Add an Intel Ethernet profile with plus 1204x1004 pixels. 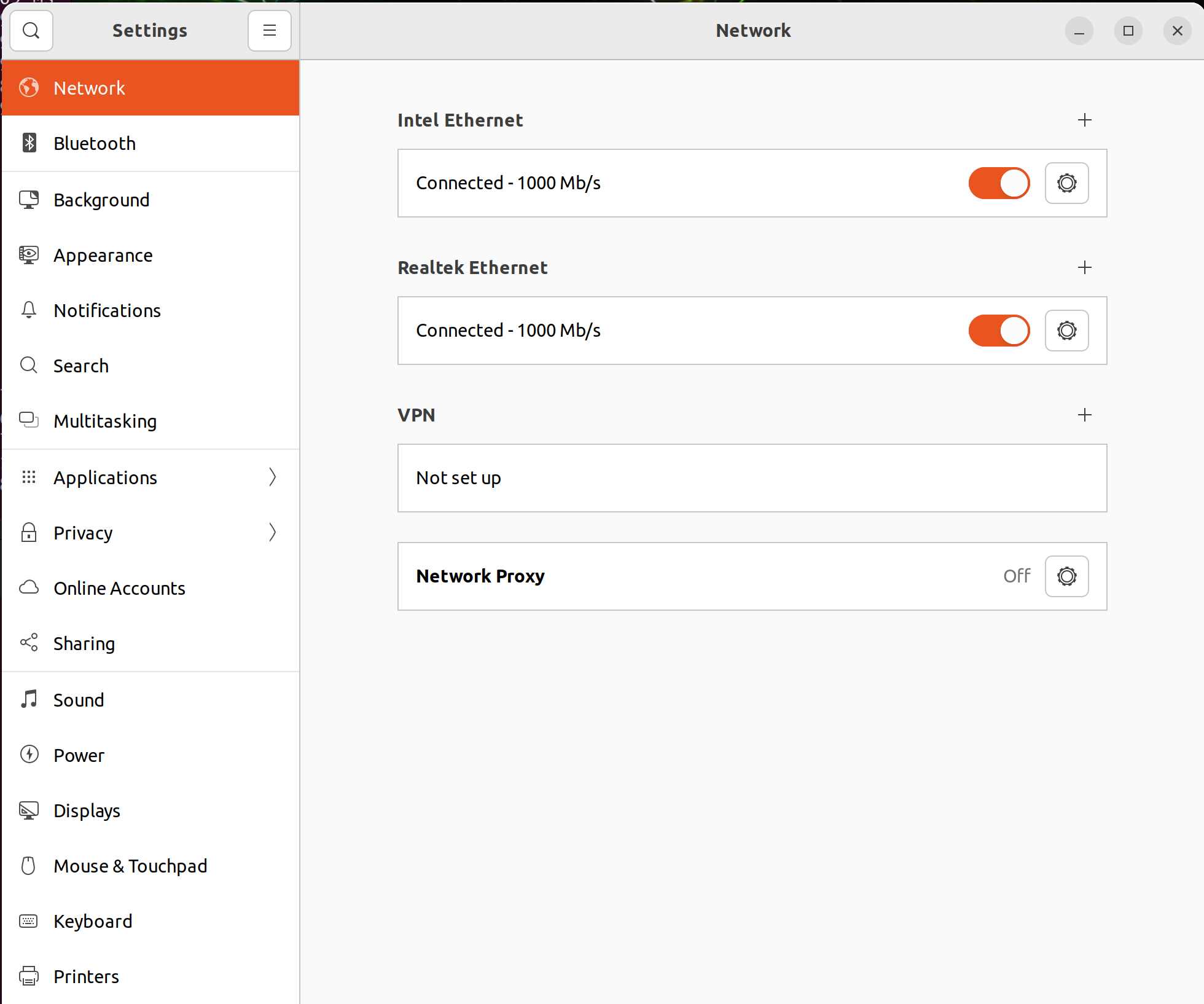[x=1085, y=120]
